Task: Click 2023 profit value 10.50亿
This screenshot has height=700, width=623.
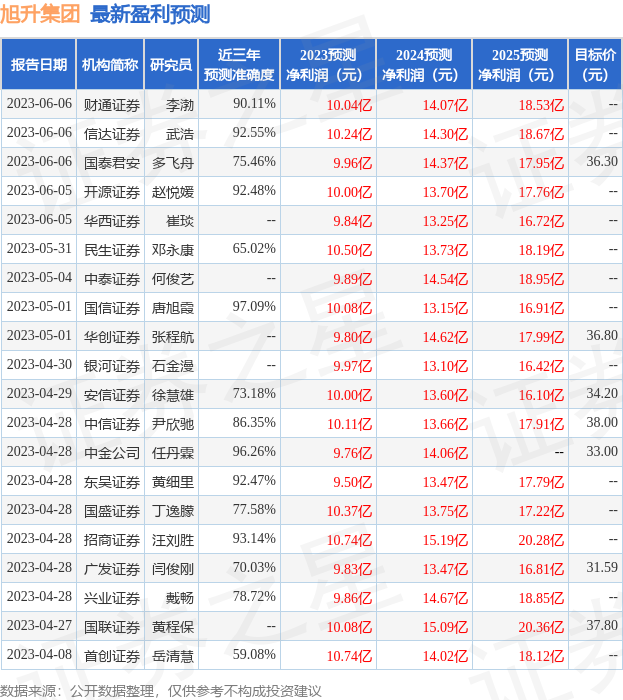Action: pyautogui.click(x=349, y=250)
